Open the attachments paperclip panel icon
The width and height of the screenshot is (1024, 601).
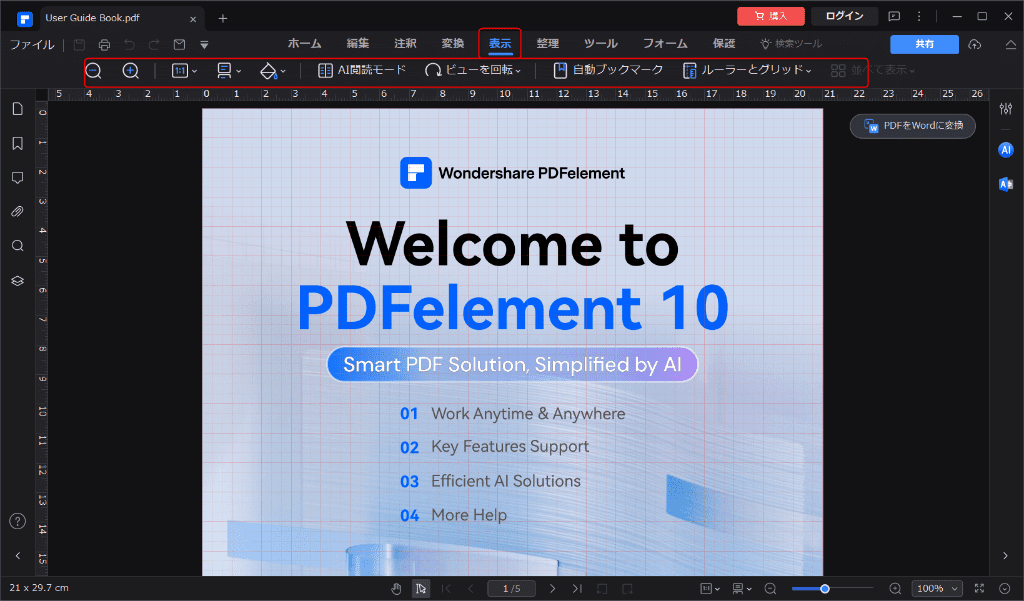tap(18, 212)
